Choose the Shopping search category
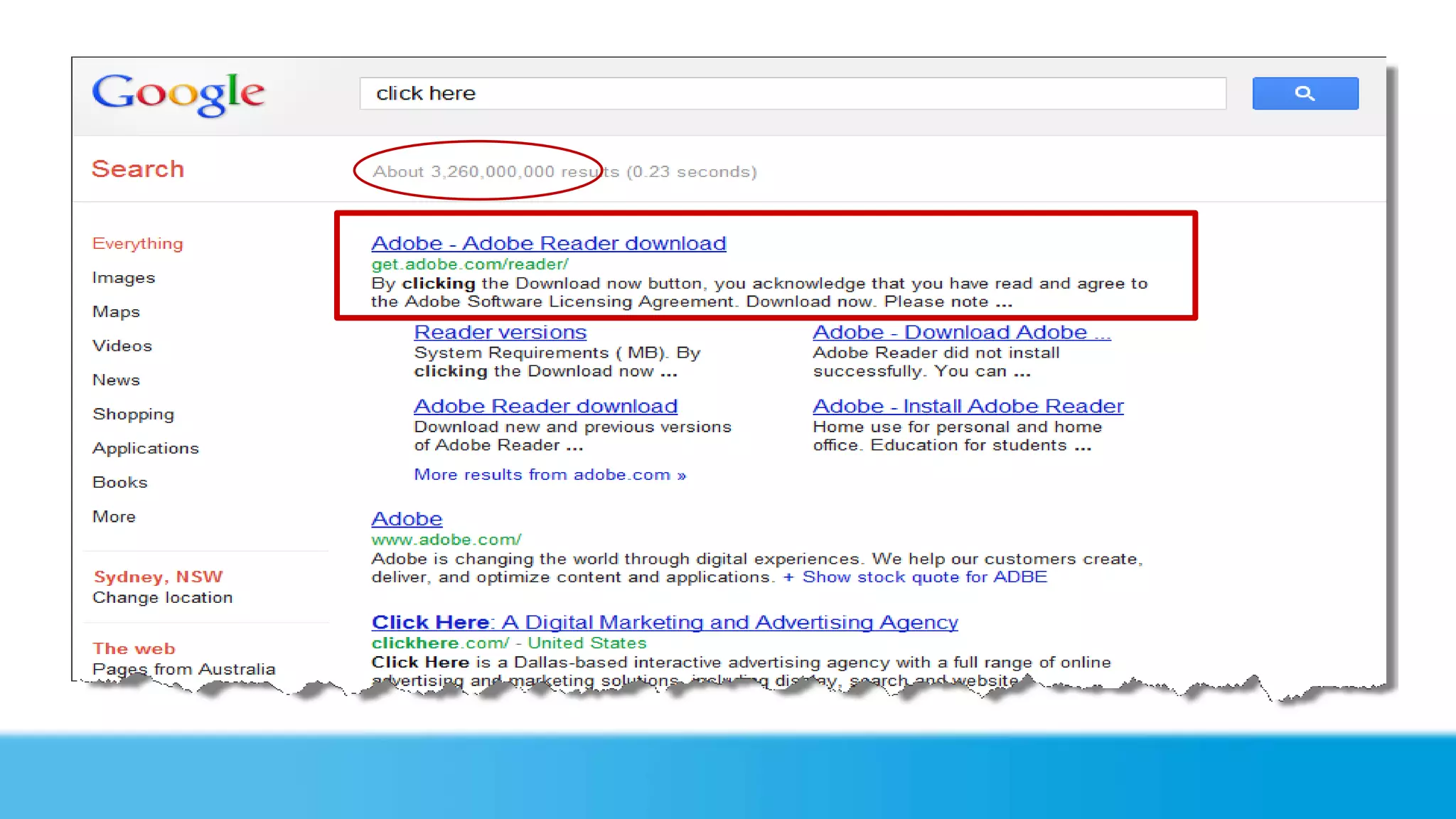 133,414
